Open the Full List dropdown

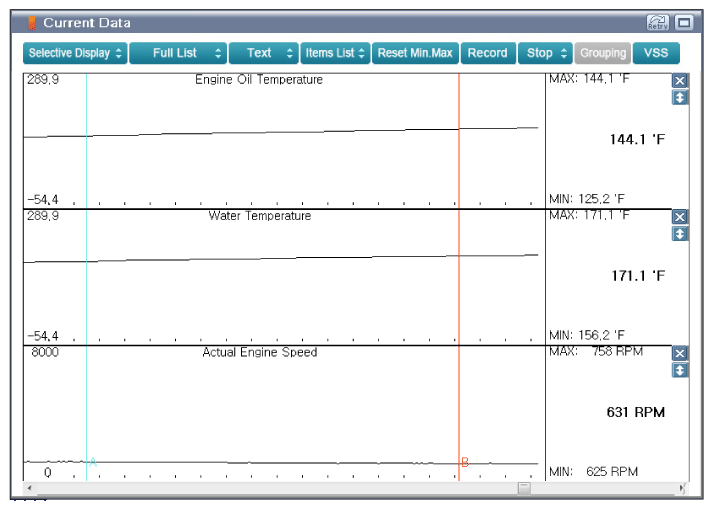click(x=178, y=53)
